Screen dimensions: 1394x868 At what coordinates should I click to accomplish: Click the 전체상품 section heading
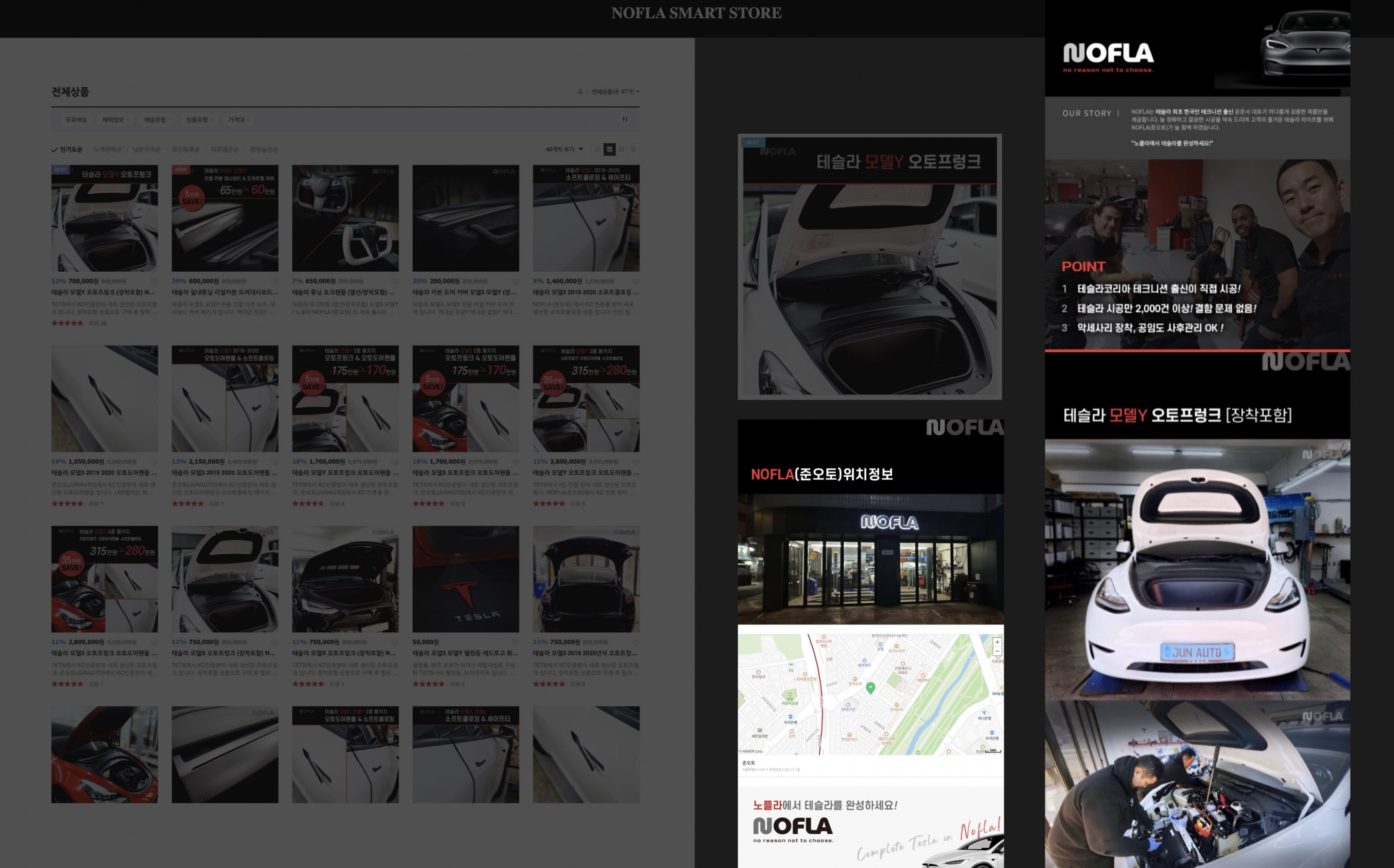click(x=70, y=92)
